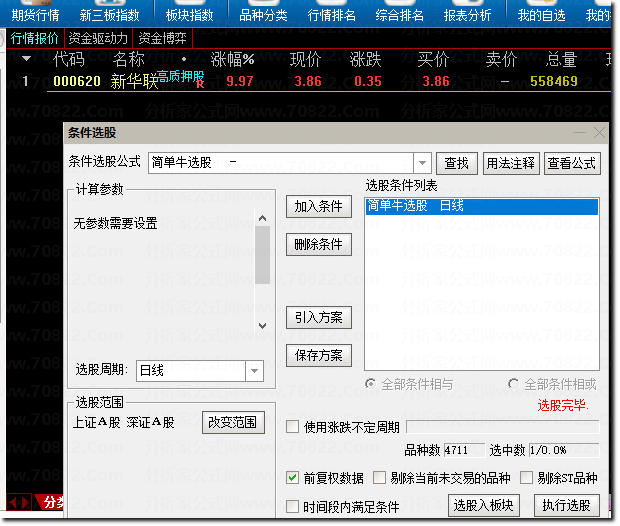Screen dimensions: 620x526
Task: Click the red 分类 tab at bottom
Action: coord(51,502)
